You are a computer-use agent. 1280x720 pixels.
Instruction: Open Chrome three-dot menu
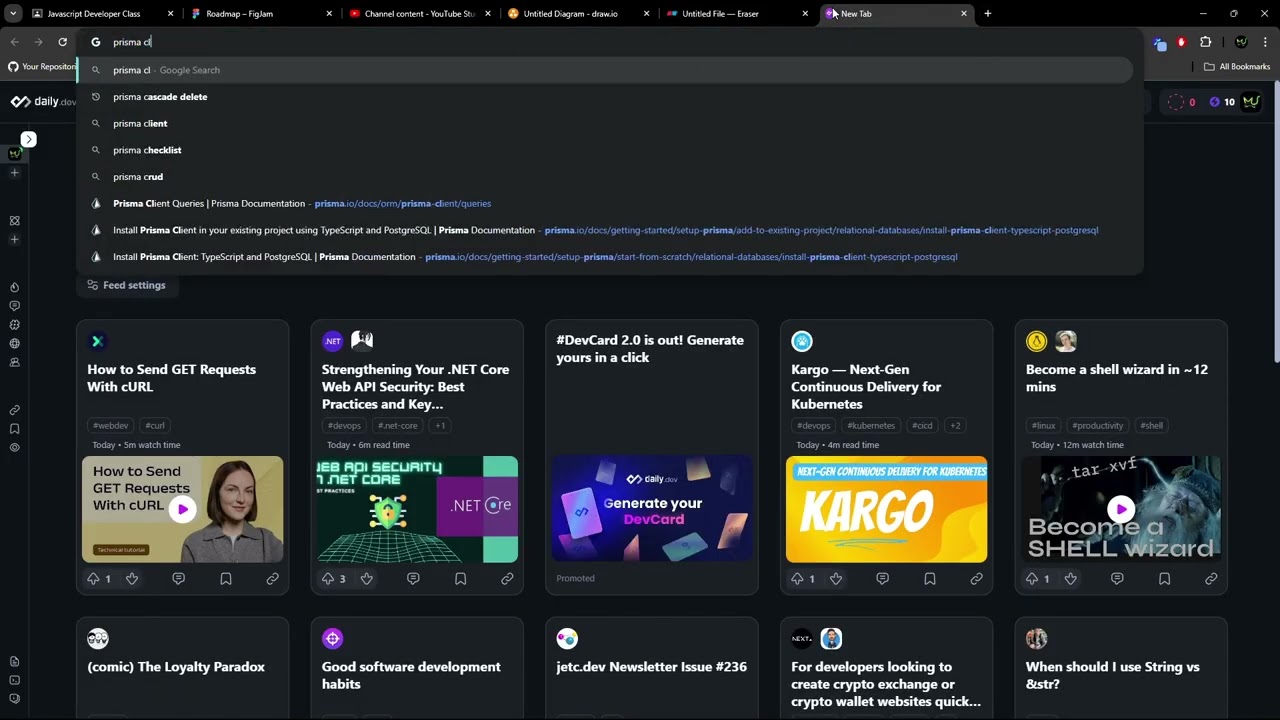tap(1265, 42)
